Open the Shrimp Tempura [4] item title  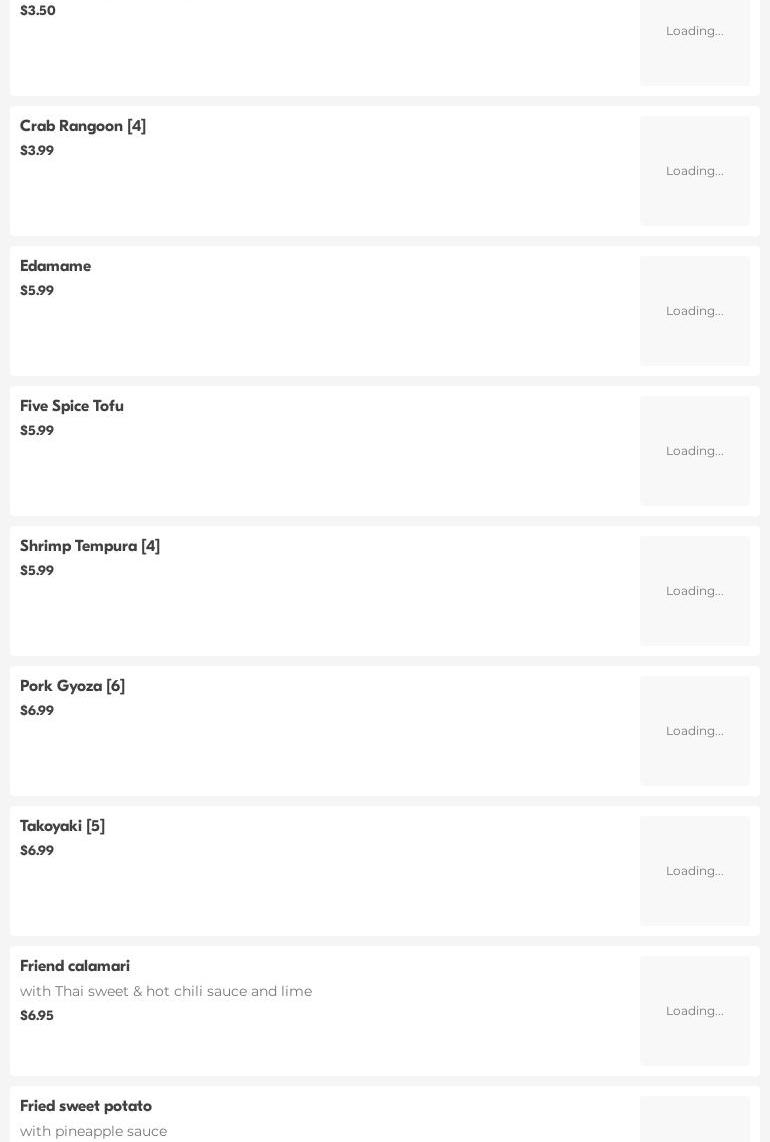pos(90,546)
